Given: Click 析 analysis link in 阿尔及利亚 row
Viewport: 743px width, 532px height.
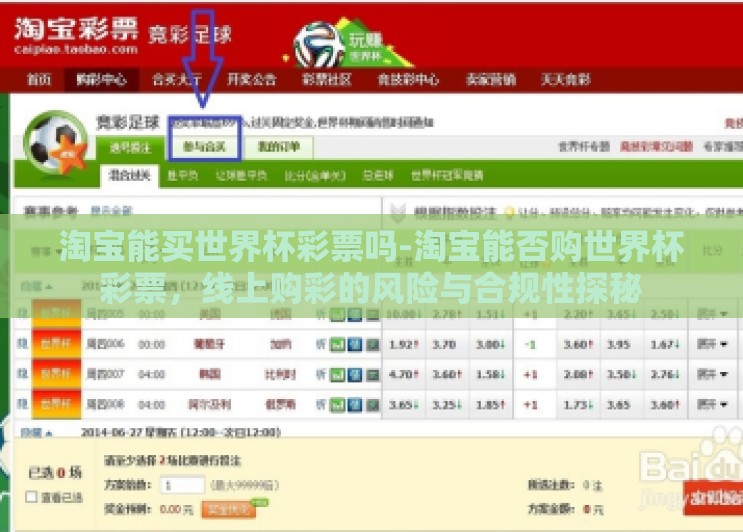Looking at the screenshot, I should click(x=320, y=405).
